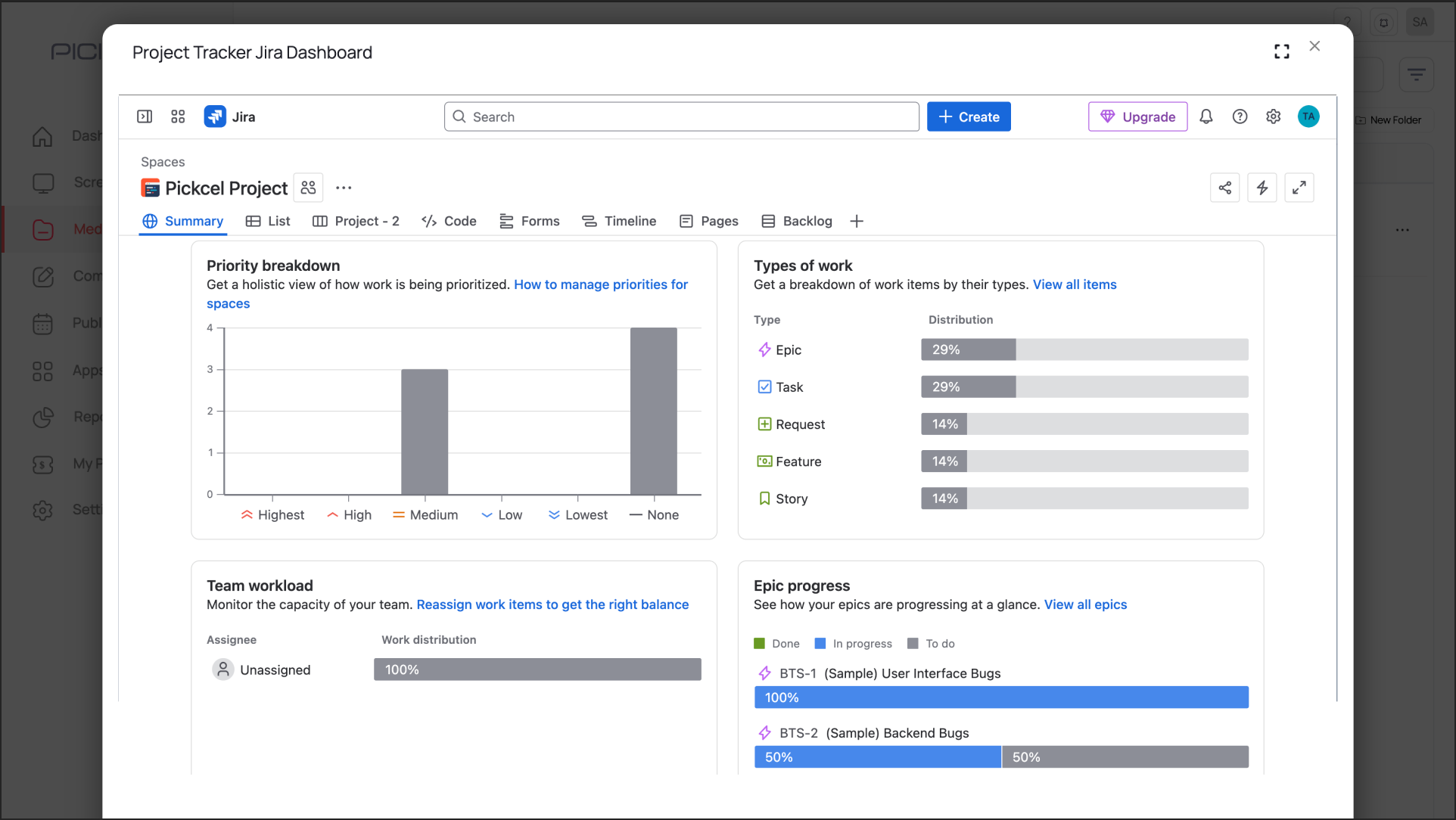
Task: Toggle the To do legend item
Action: [931, 643]
